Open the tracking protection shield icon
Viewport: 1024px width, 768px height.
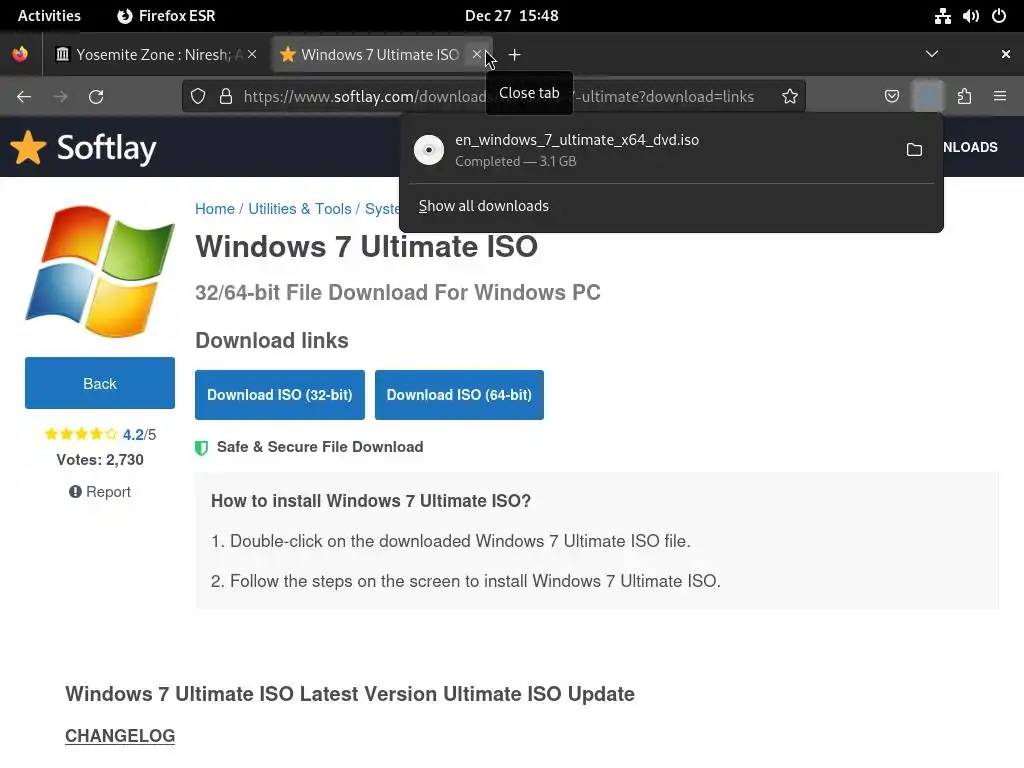pos(198,97)
